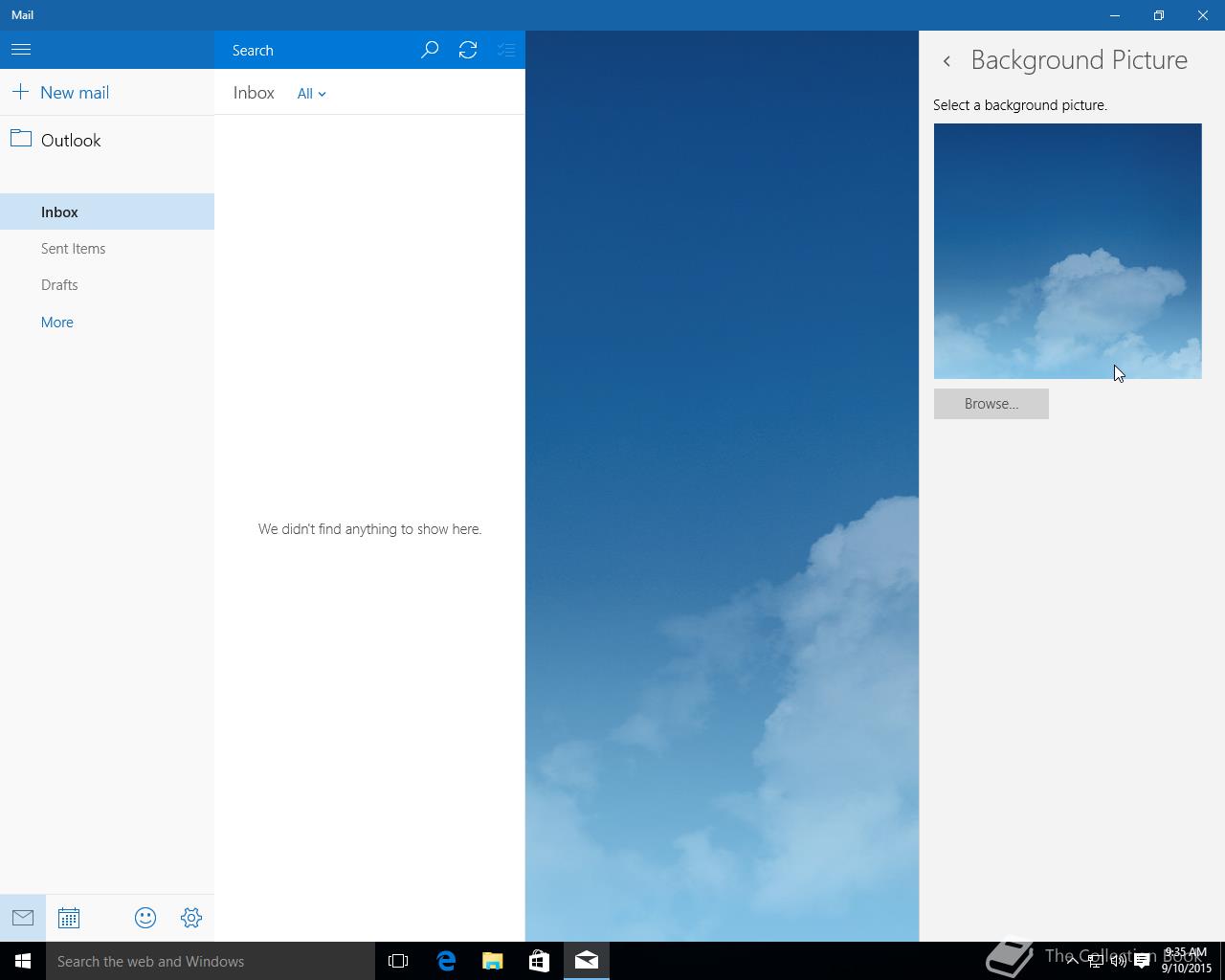
Task: Open the hamburger navigation menu
Action: [21, 50]
